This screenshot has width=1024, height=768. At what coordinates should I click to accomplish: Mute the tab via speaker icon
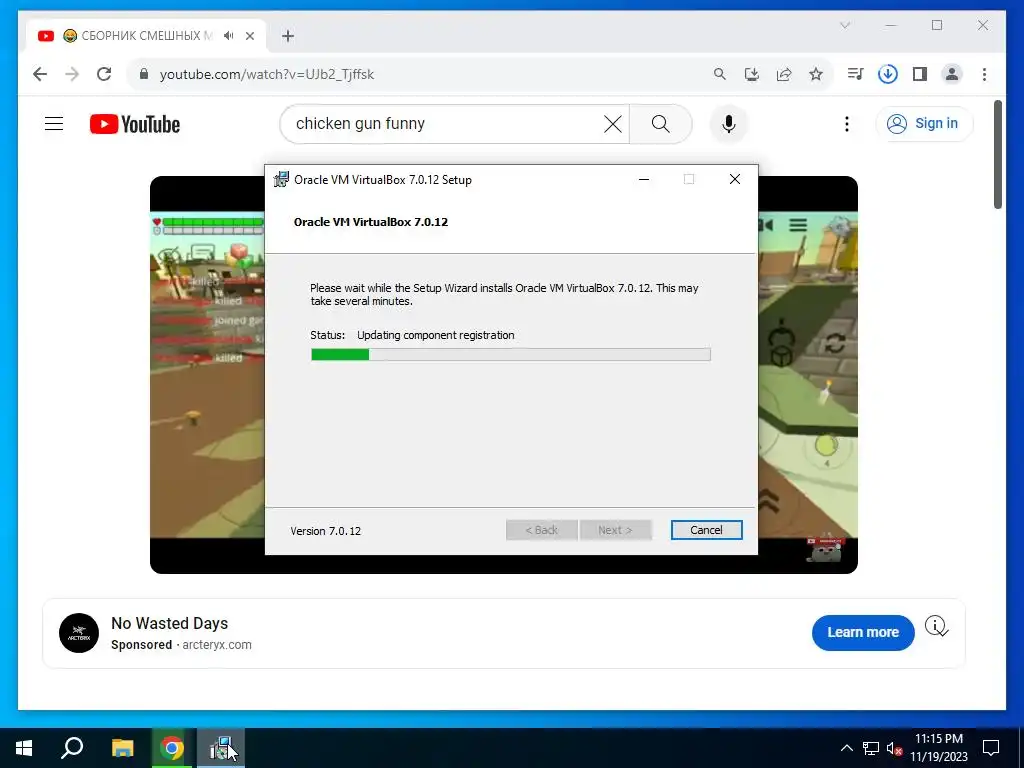pyautogui.click(x=229, y=36)
